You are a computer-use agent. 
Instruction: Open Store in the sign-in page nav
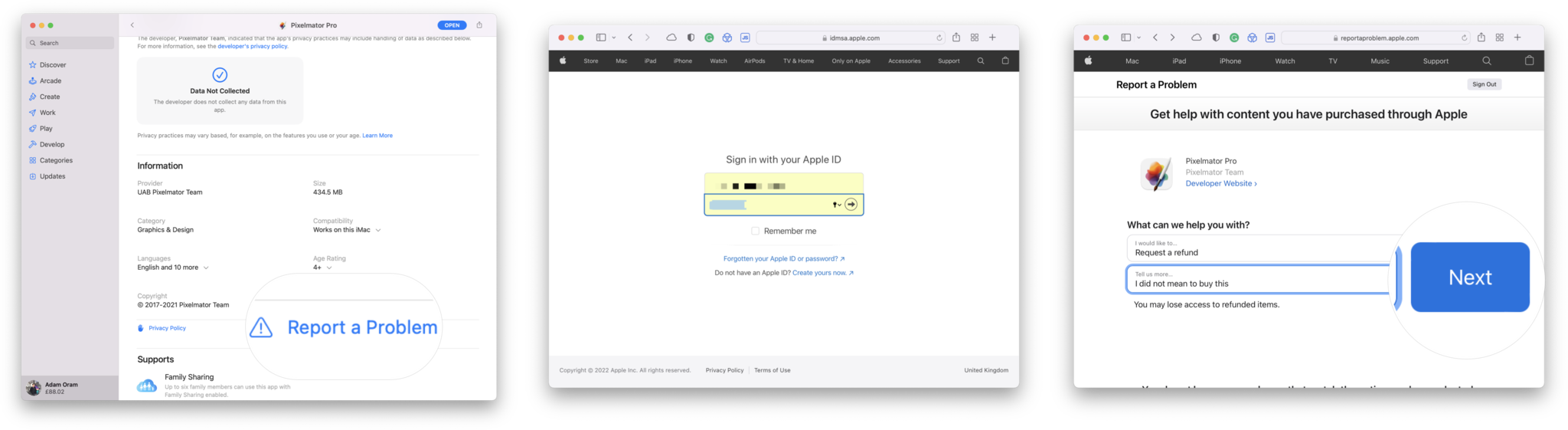tap(591, 61)
